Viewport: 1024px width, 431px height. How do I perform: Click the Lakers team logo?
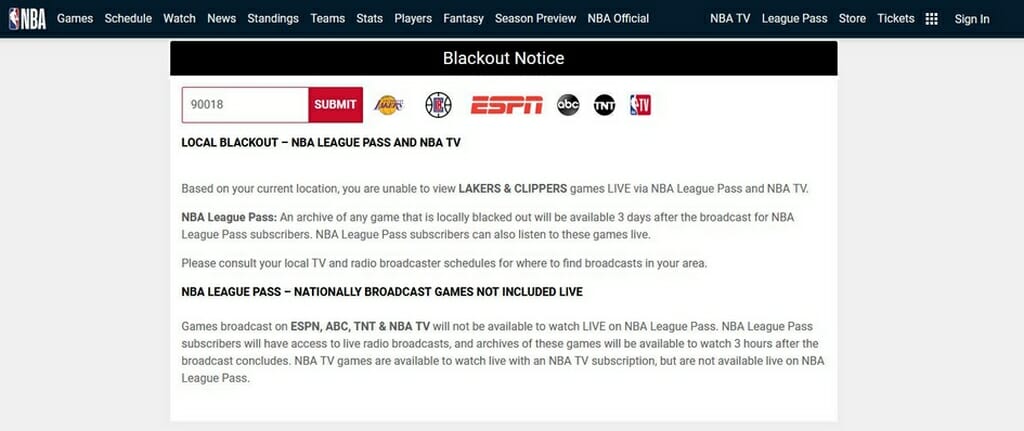pyautogui.click(x=389, y=104)
